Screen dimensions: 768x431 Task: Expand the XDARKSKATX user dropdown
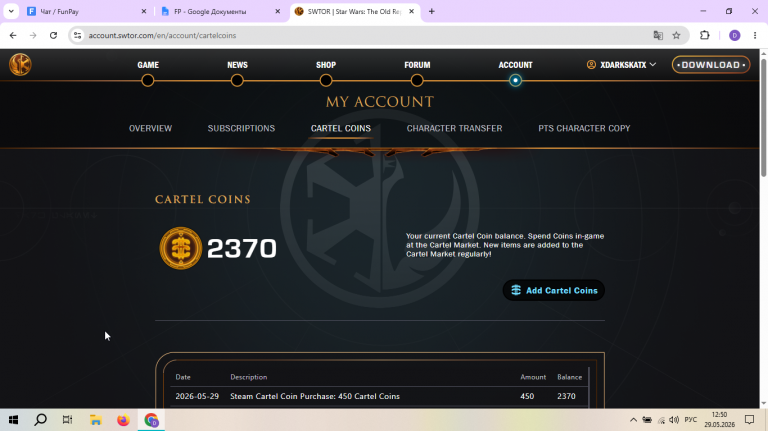point(621,65)
